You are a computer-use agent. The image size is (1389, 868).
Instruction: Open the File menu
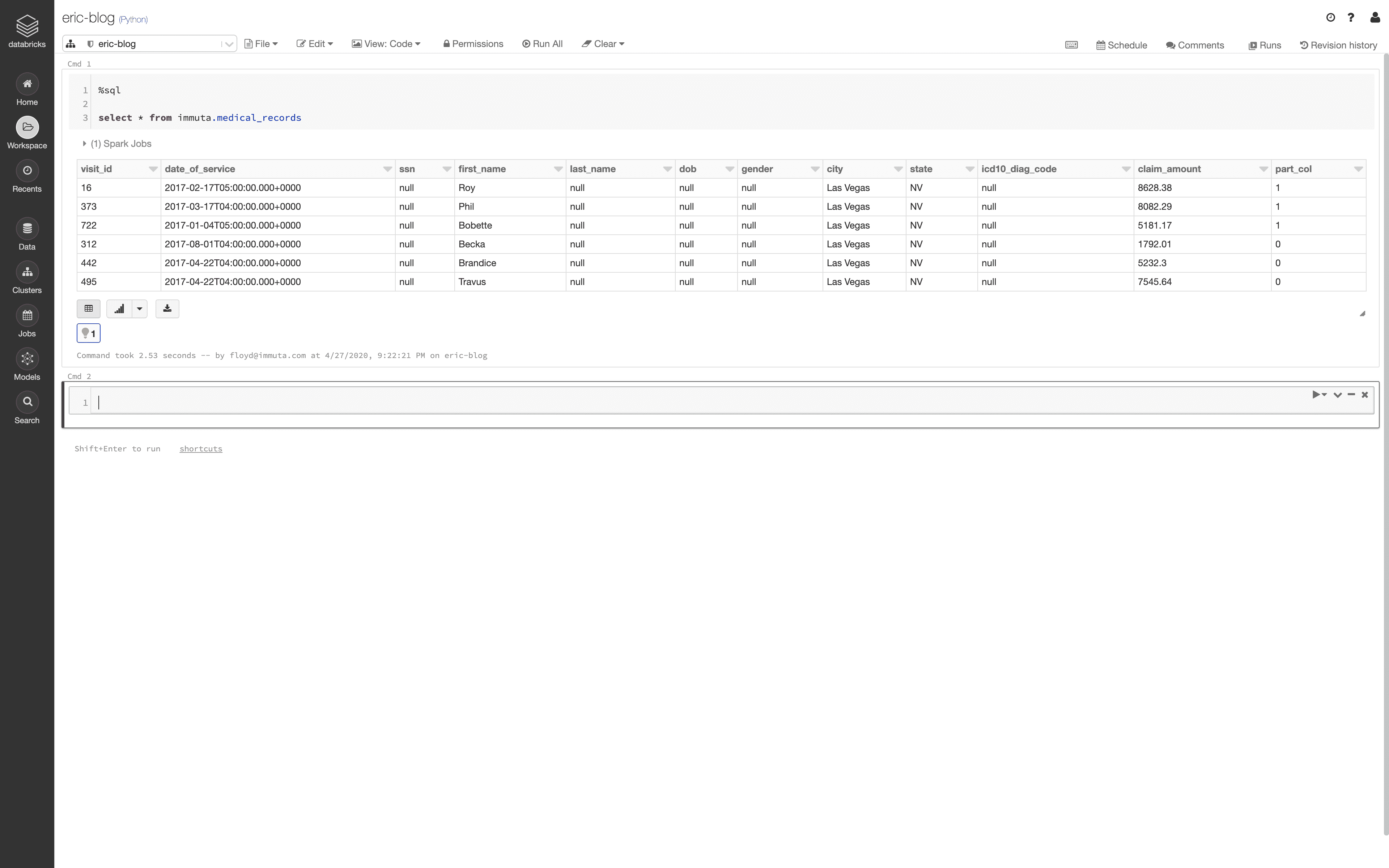click(x=261, y=44)
